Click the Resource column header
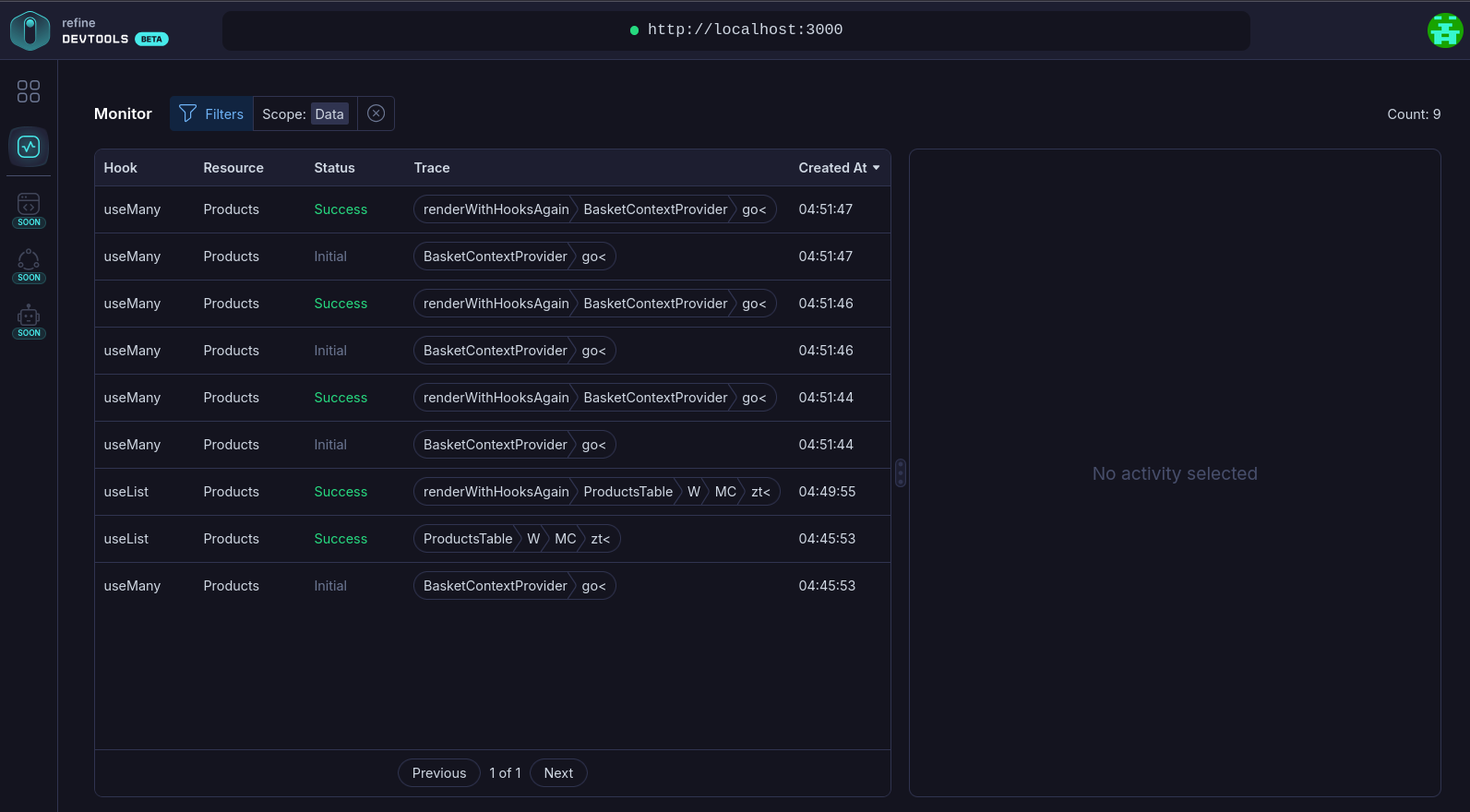This screenshot has height=812, width=1470. click(x=233, y=168)
